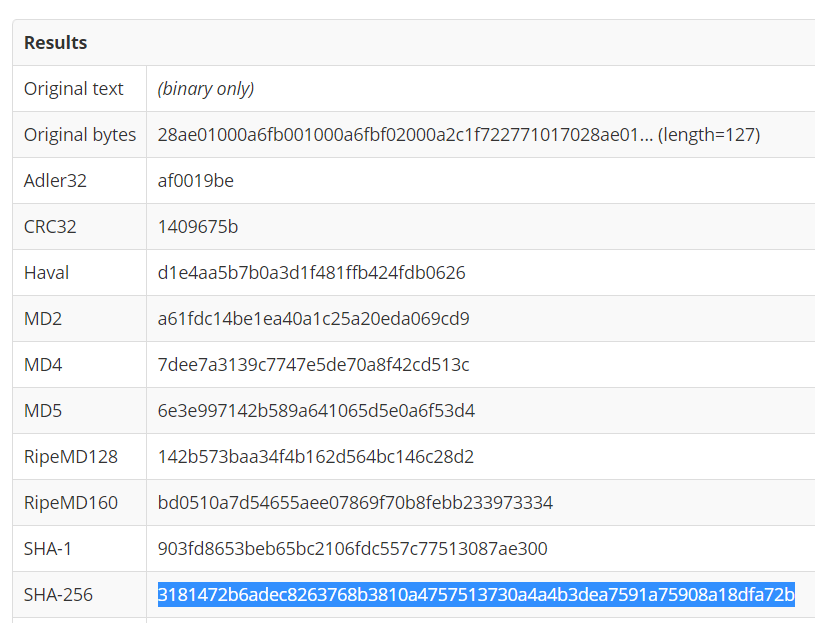Select the CRC32 label

tap(50, 227)
